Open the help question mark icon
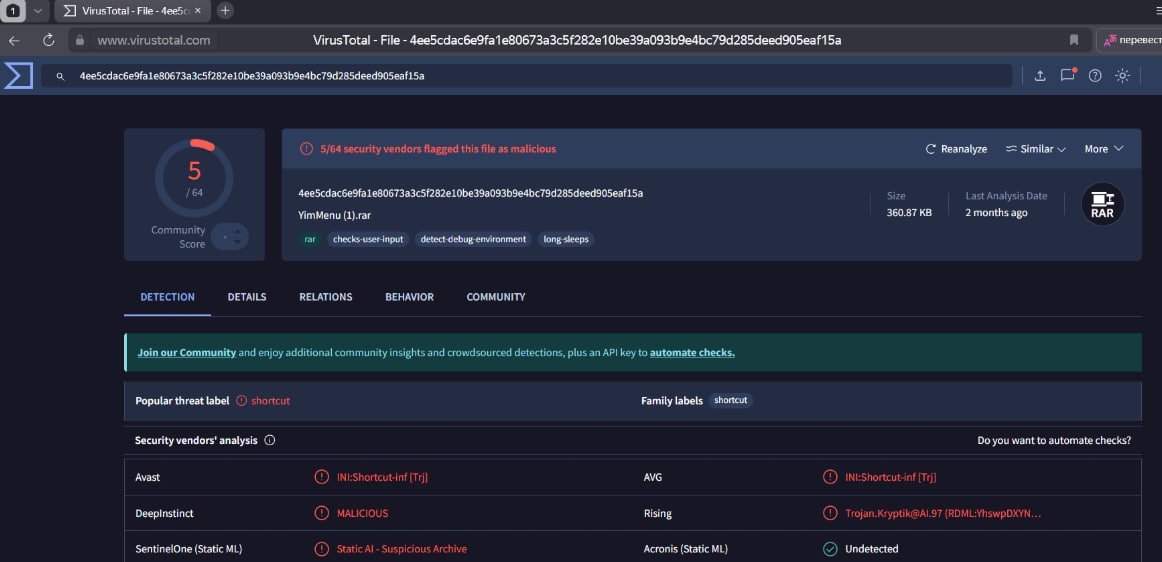 pos(1095,76)
